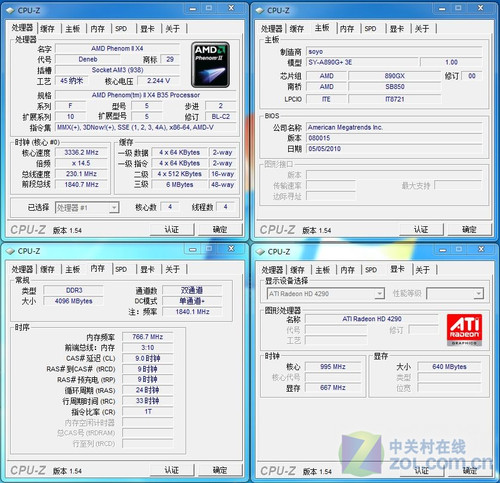Click 认证 button in processor window
This screenshot has width=500, height=483.
tap(172, 229)
